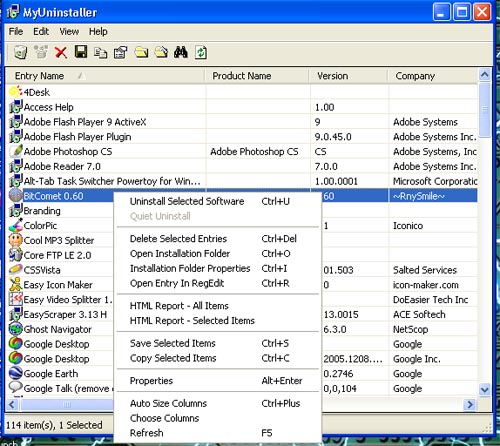The width and height of the screenshot is (500, 446).
Task: Sort by the Entry Name column header
Action: click(x=105, y=76)
